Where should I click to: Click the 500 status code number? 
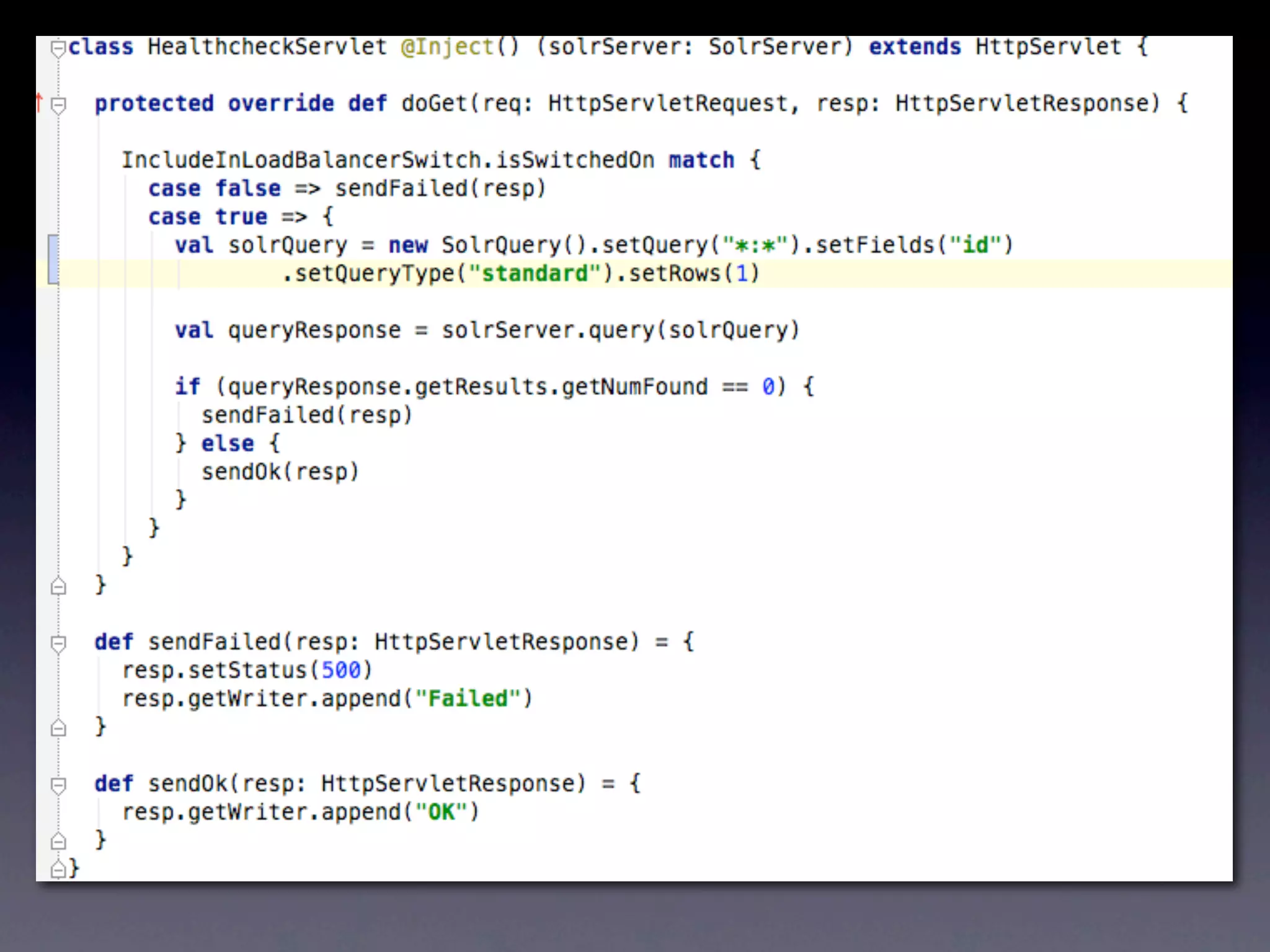pos(340,670)
